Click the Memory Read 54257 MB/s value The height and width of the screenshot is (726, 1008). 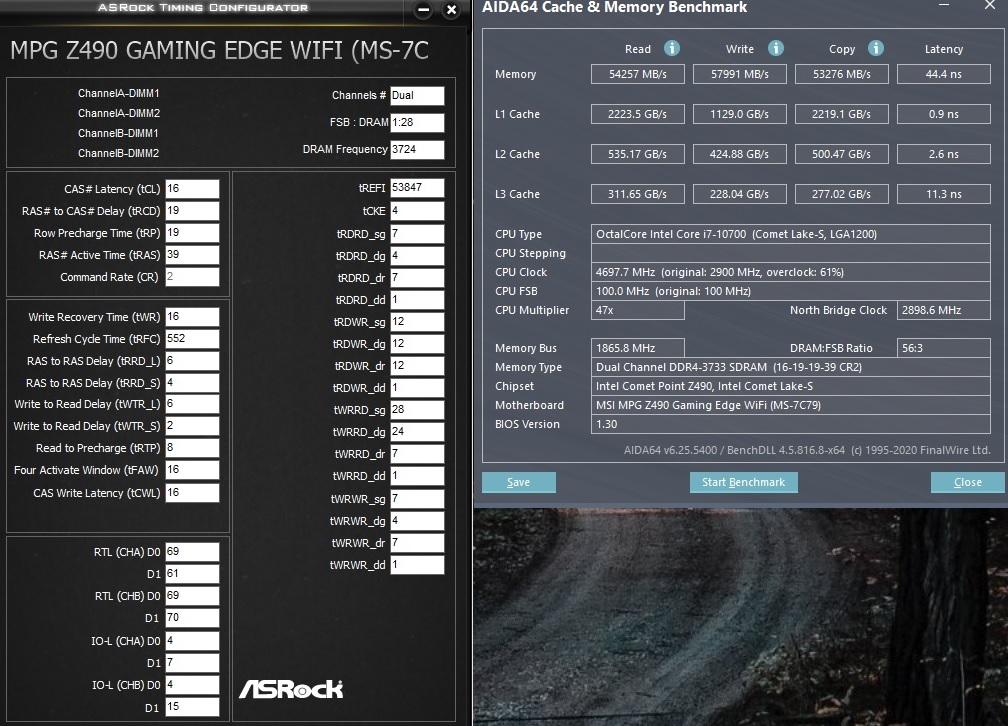click(x=638, y=74)
